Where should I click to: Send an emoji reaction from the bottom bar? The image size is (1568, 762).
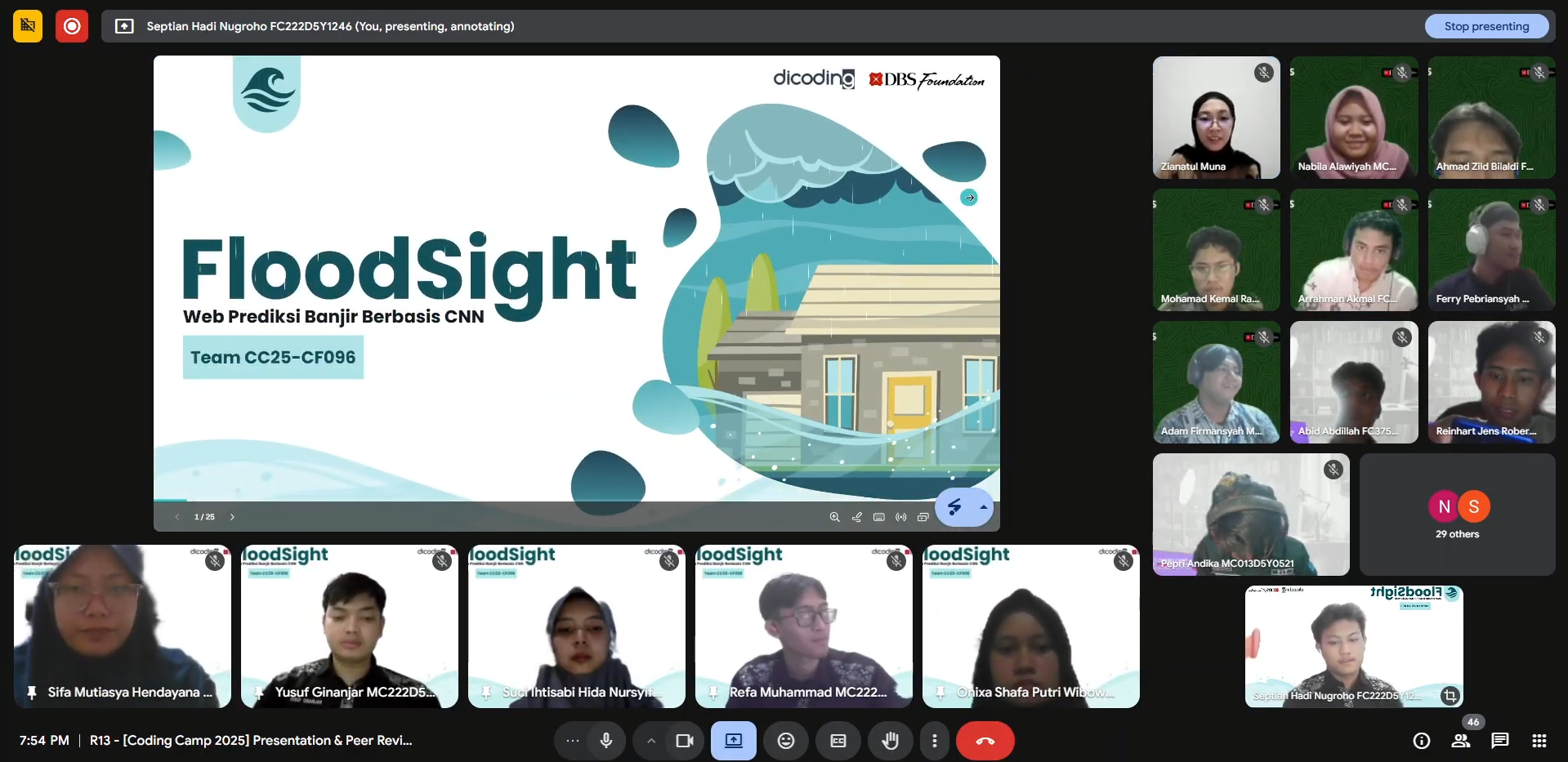pyautogui.click(x=785, y=741)
